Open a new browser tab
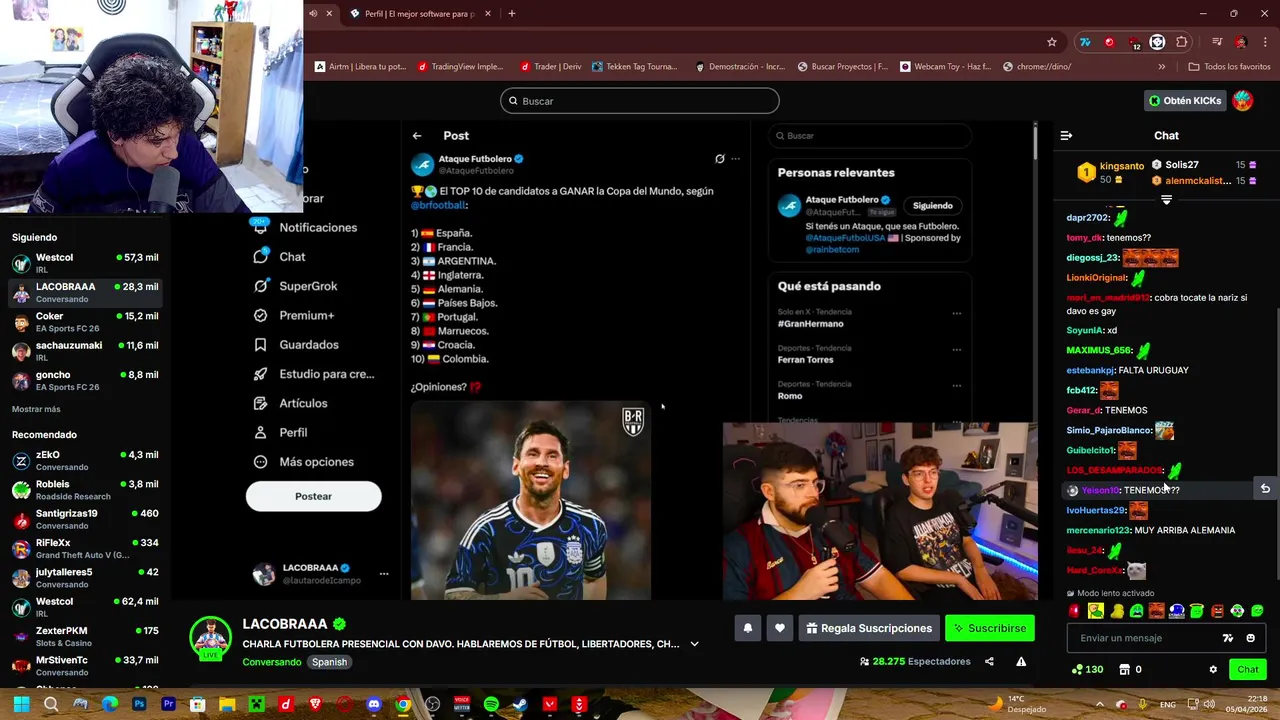Viewport: 1280px width, 720px height. (x=511, y=13)
